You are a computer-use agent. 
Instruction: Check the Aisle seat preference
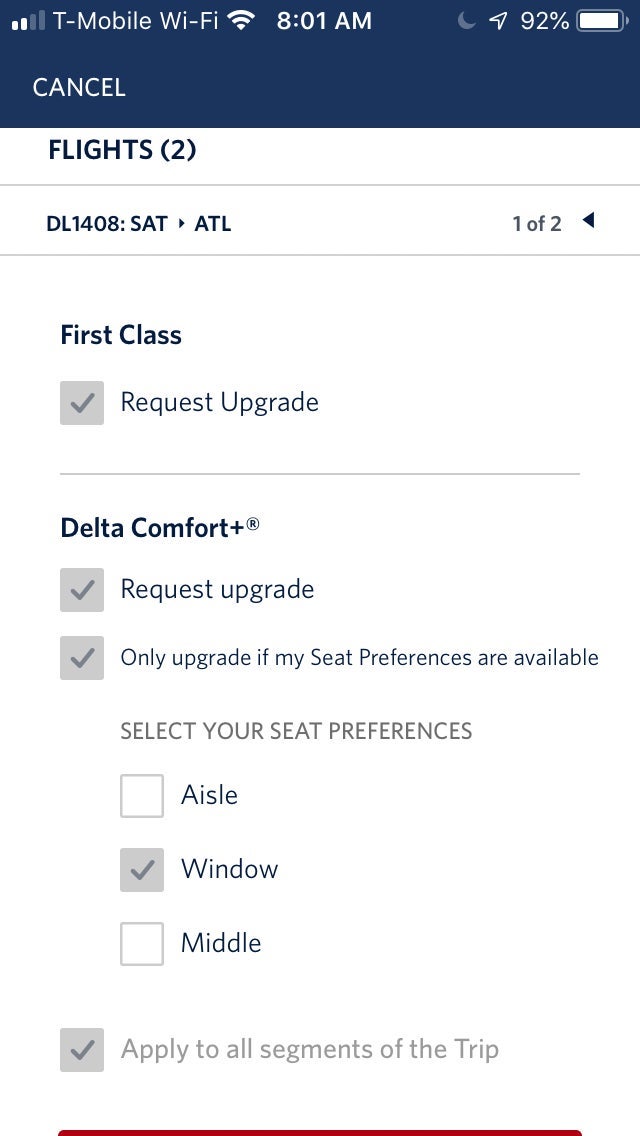coord(142,796)
